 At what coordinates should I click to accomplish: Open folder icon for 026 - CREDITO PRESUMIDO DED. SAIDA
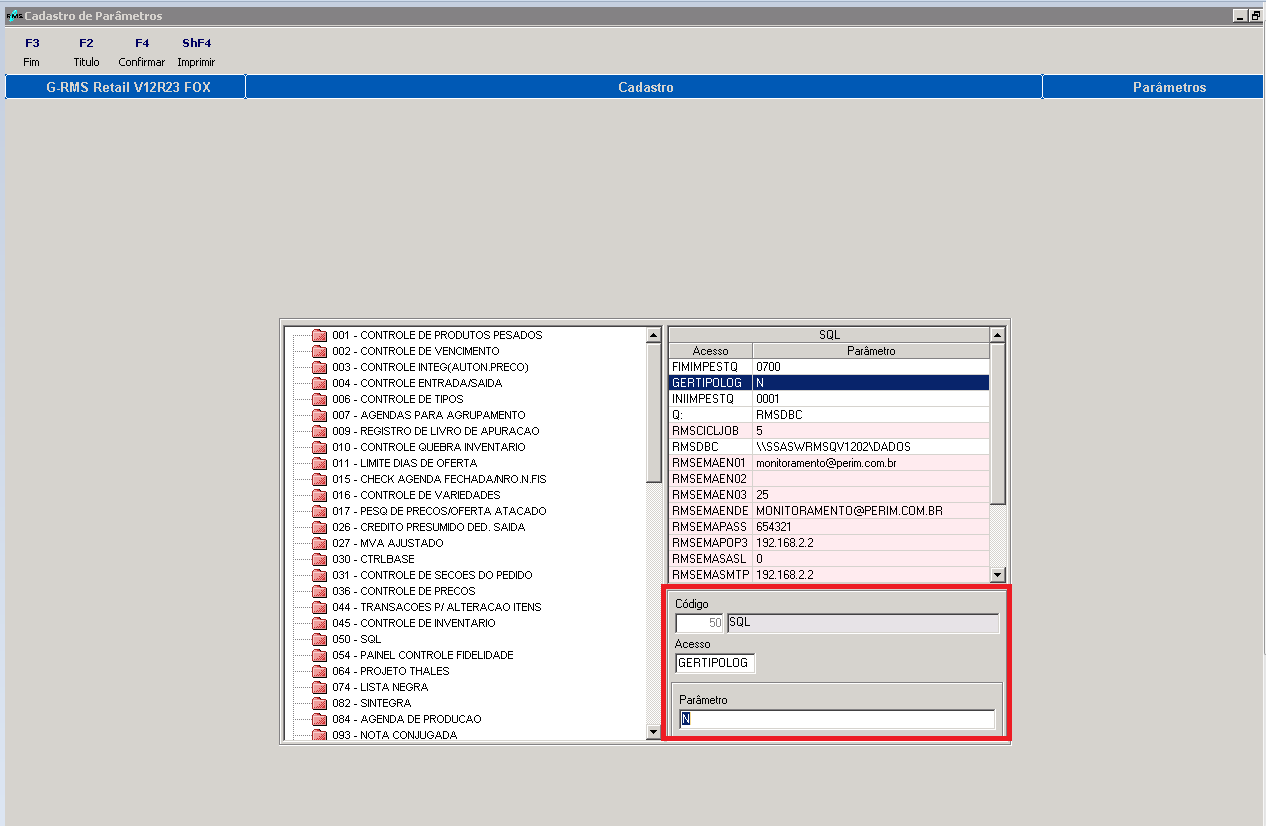point(319,527)
